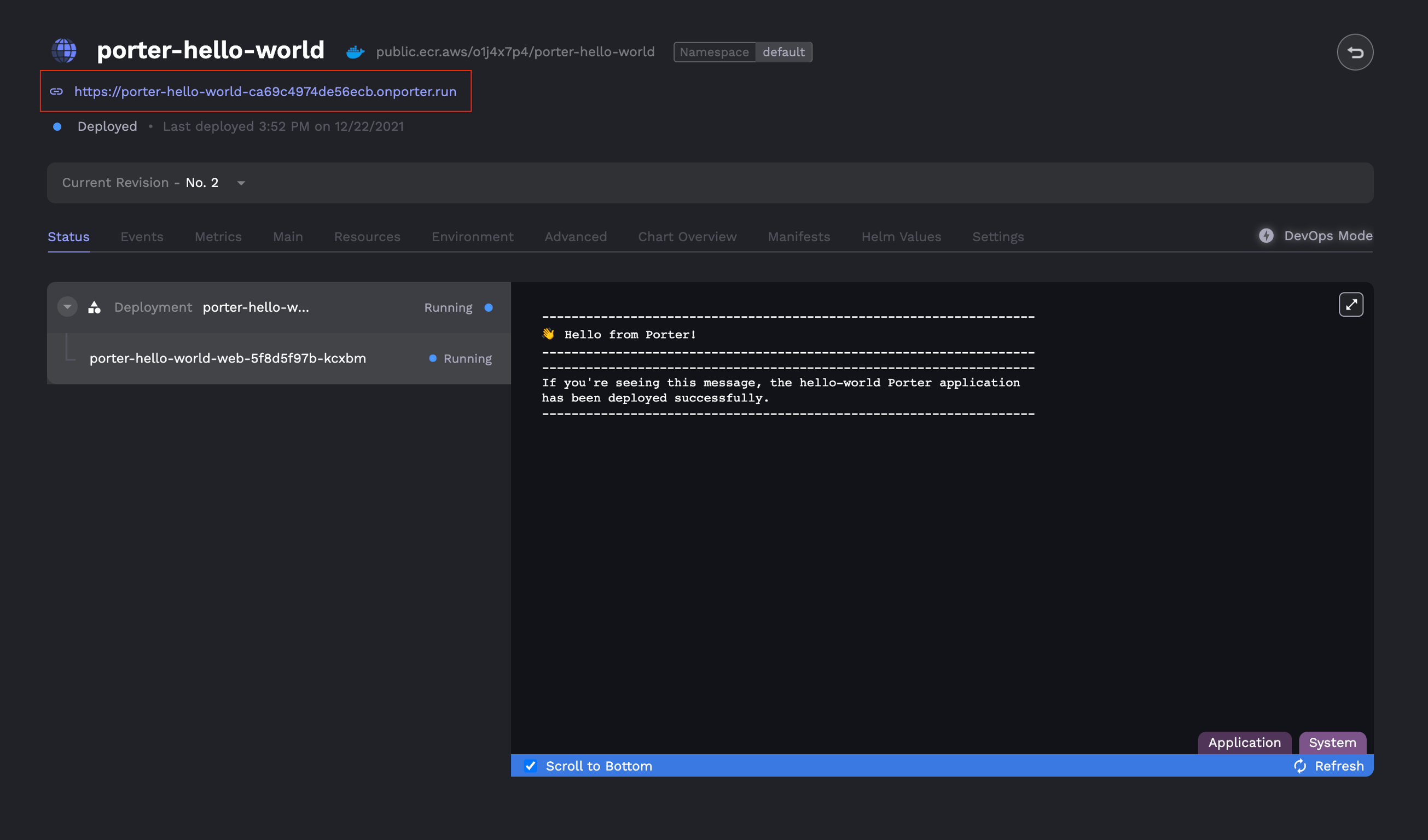Click 'Hello from Porter!' log line

pyautogui.click(x=630, y=334)
